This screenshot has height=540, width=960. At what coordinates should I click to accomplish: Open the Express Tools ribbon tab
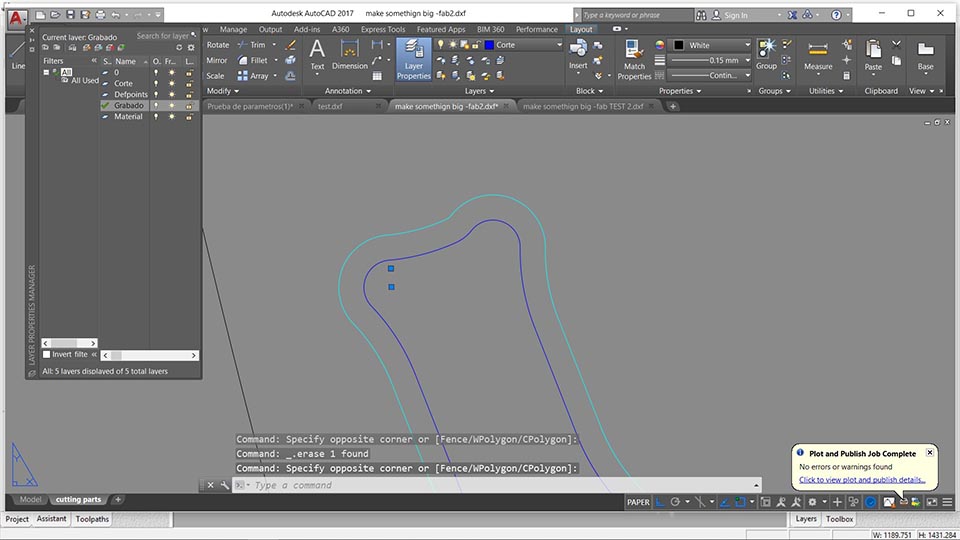(383, 29)
